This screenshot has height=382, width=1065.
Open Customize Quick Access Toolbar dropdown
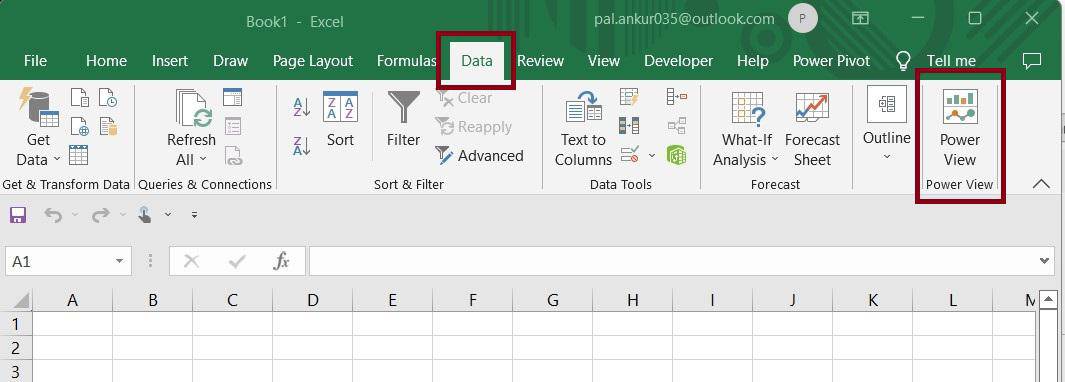tap(194, 215)
